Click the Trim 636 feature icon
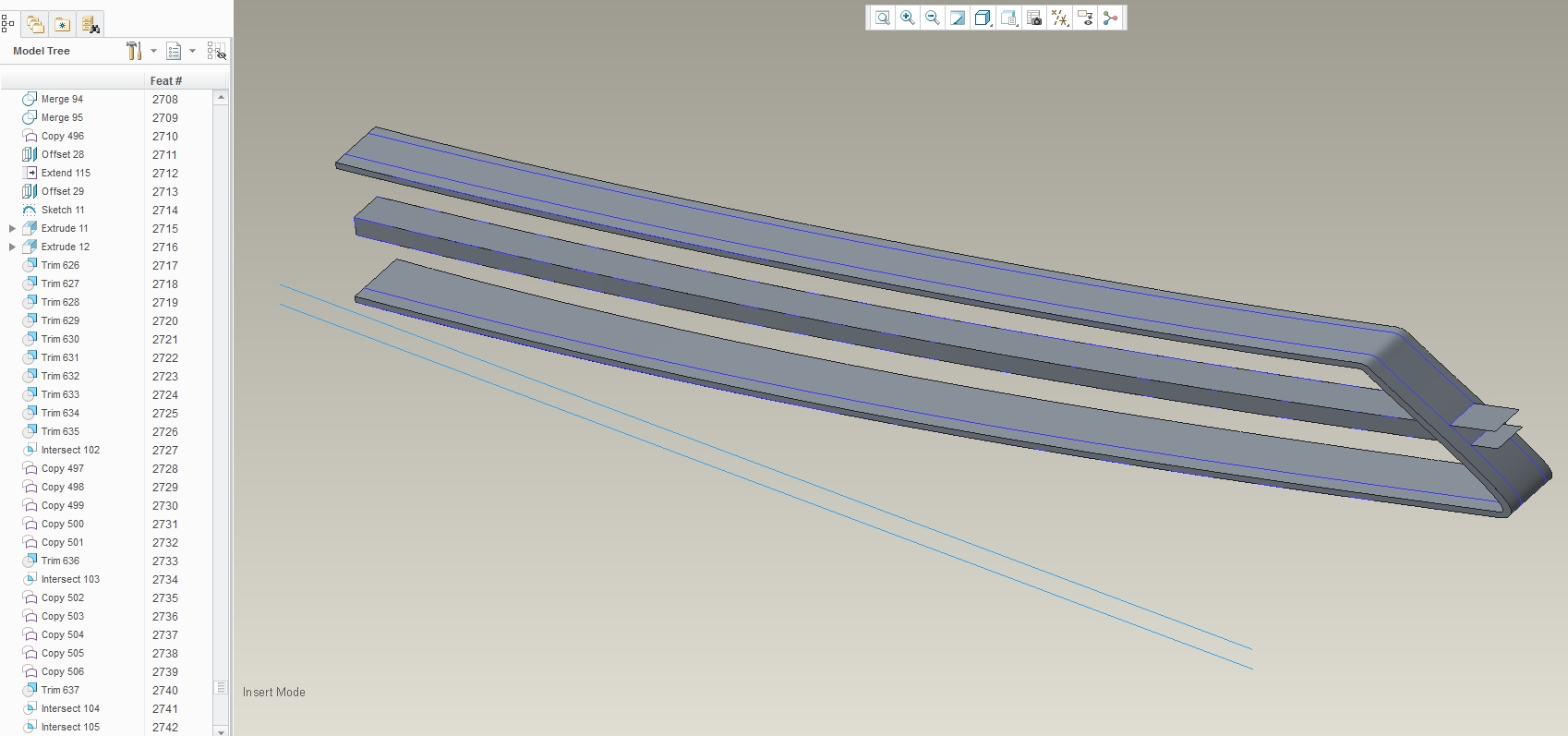 30,561
